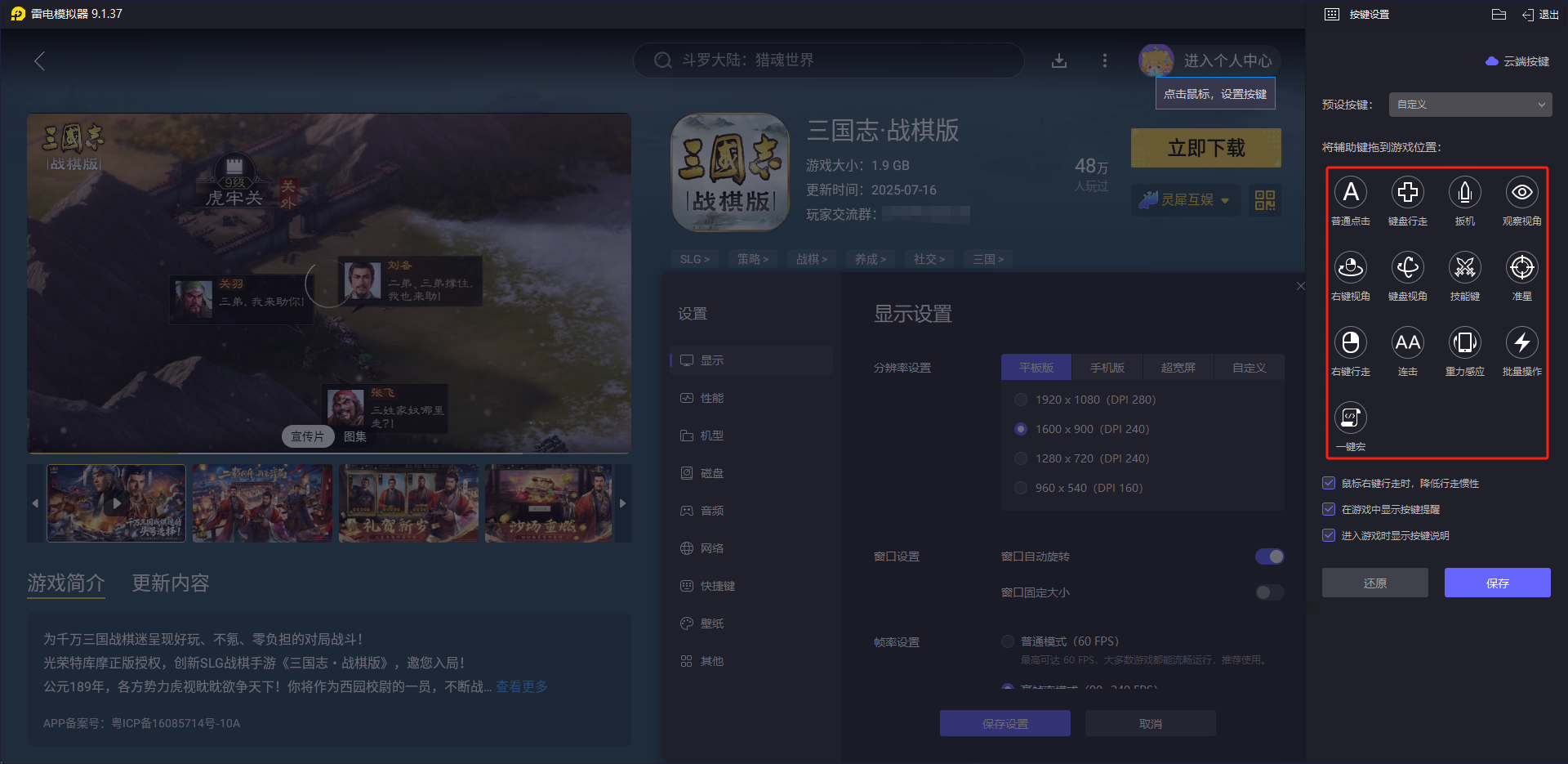Open the 性能 settings section
The height and width of the screenshot is (764, 1568).
tap(751, 398)
